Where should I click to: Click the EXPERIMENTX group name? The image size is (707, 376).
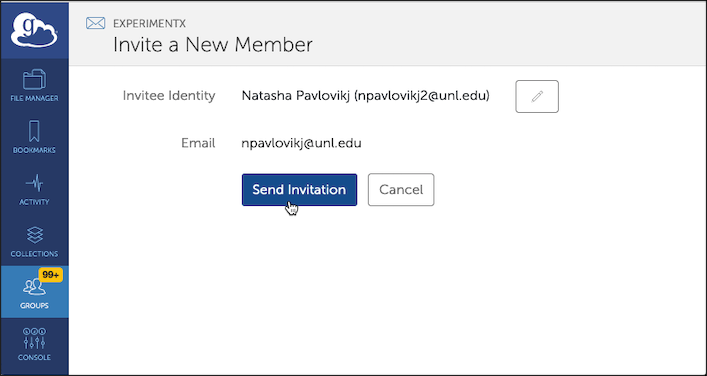[x=149, y=24]
